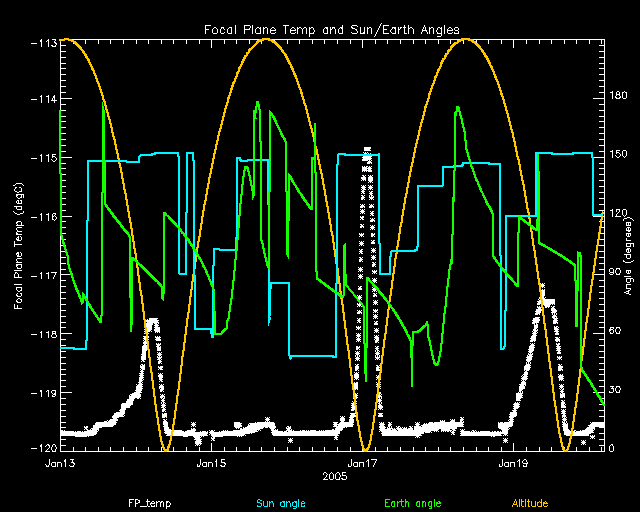Click the 180 degree angle tick label

point(617,97)
